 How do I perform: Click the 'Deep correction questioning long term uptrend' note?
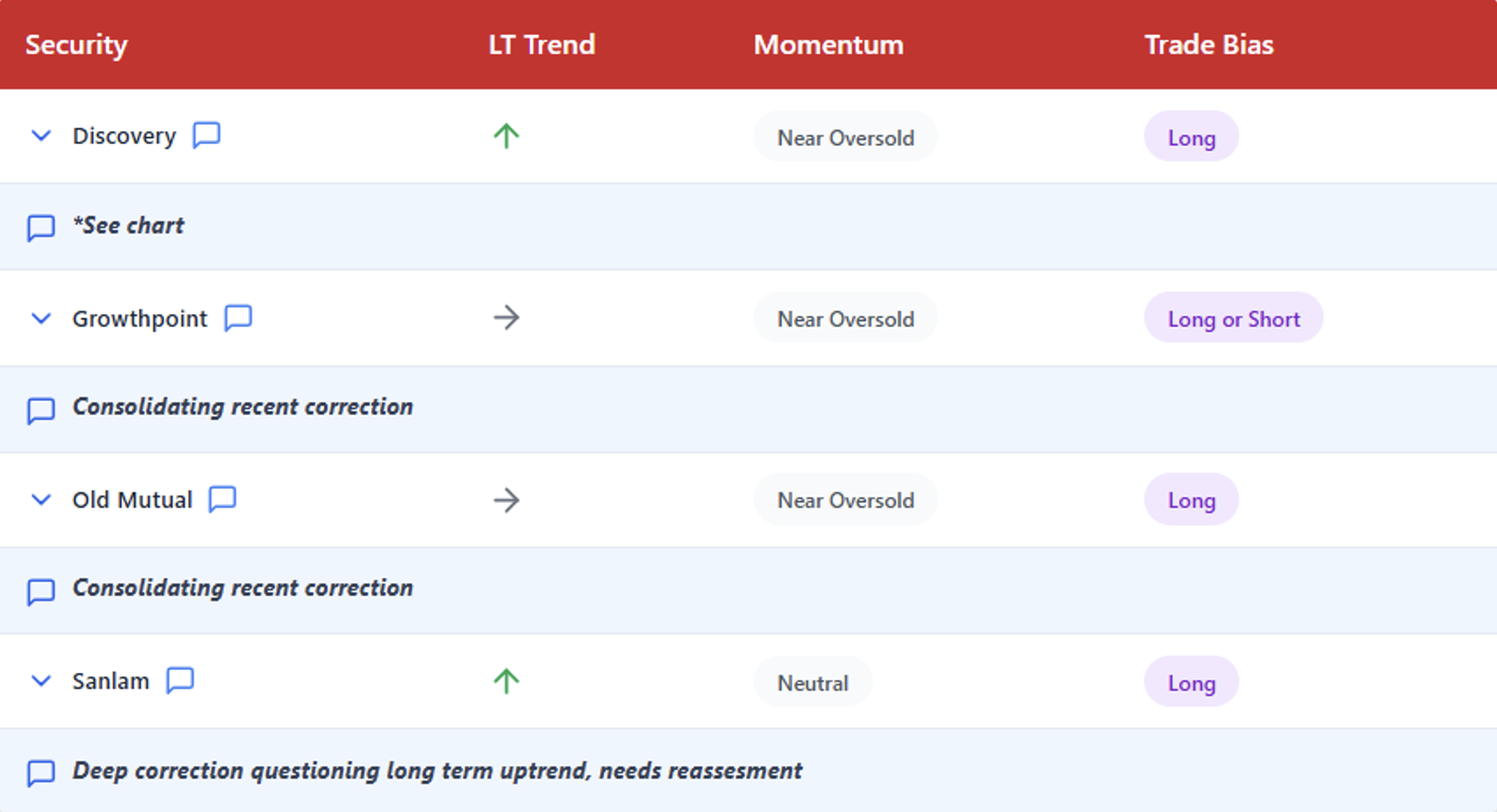click(x=437, y=771)
